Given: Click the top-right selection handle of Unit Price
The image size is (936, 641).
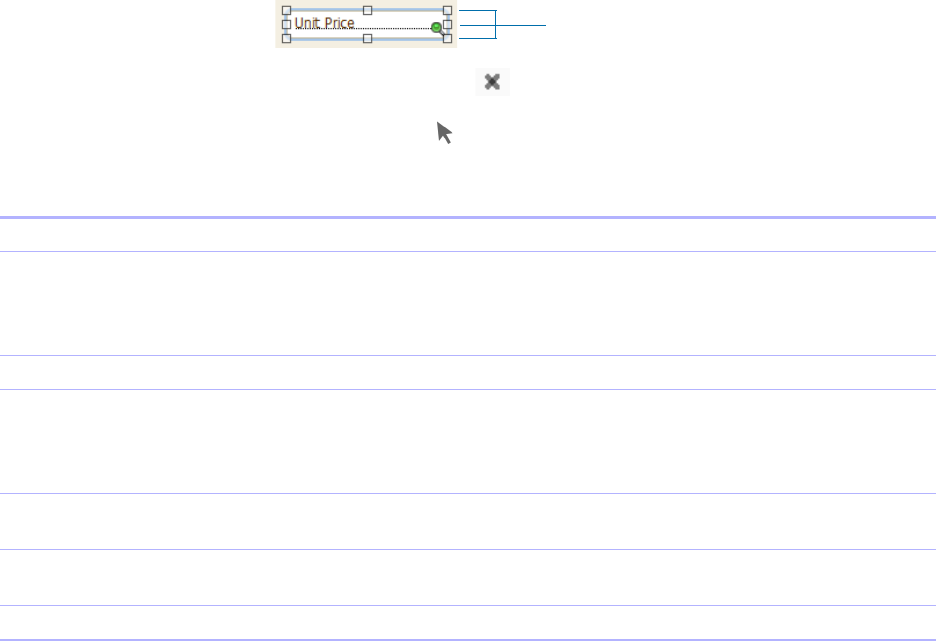Looking at the screenshot, I should 448,10.
